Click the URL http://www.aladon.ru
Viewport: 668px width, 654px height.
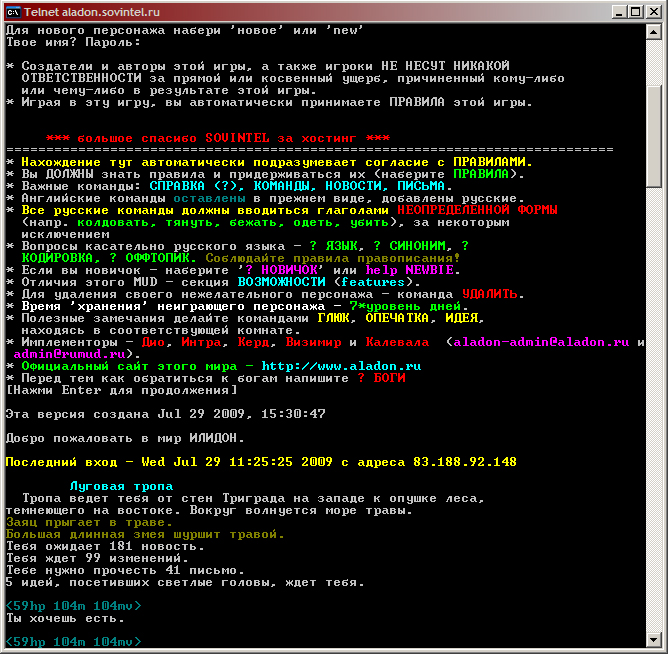click(341, 366)
